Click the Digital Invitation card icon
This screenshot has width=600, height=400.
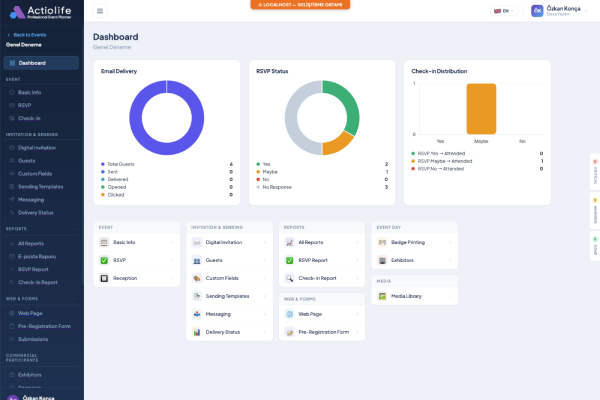197,242
